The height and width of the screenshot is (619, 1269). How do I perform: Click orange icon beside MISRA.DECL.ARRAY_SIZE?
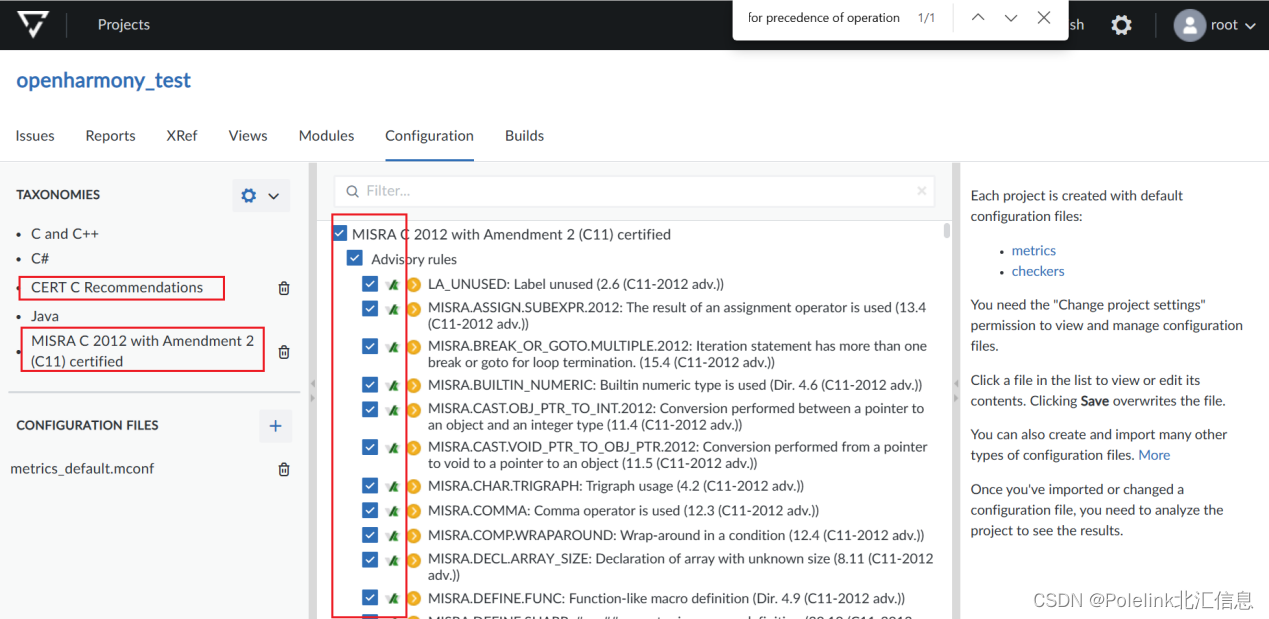pyautogui.click(x=413, y=560)
